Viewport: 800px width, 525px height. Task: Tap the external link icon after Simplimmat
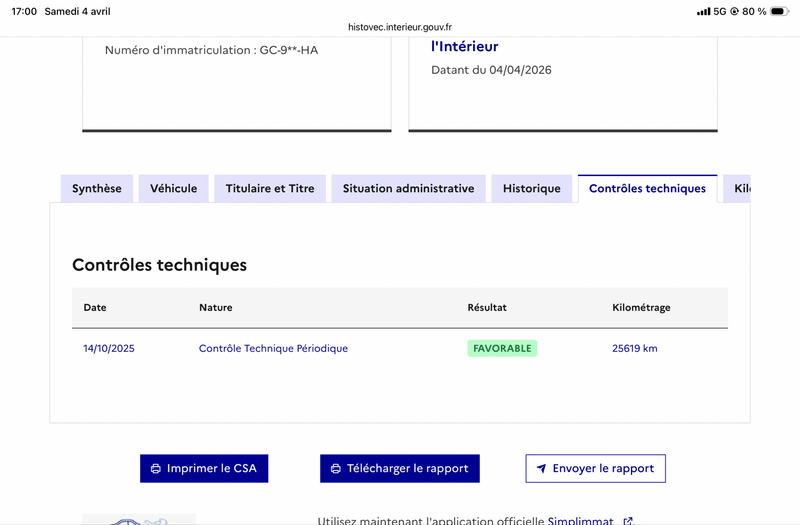click(x=628, y=521)
